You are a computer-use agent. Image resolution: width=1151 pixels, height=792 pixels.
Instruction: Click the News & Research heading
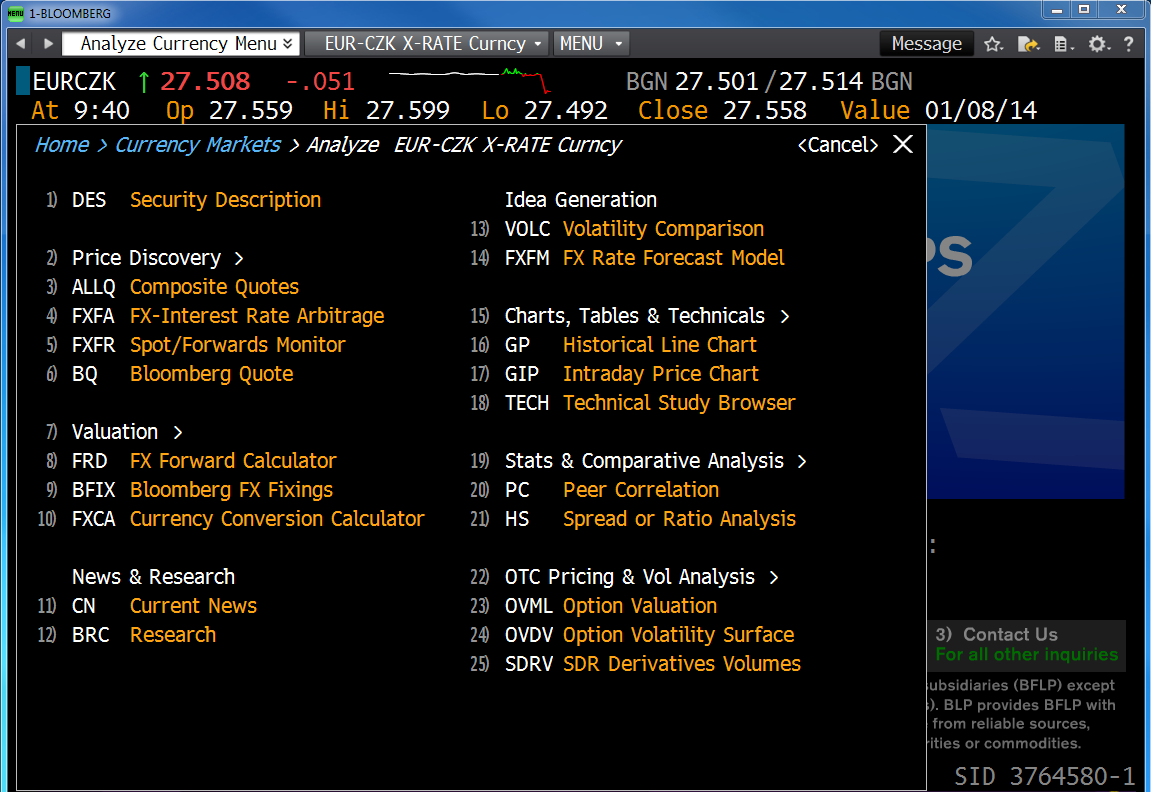pos(153,577)
